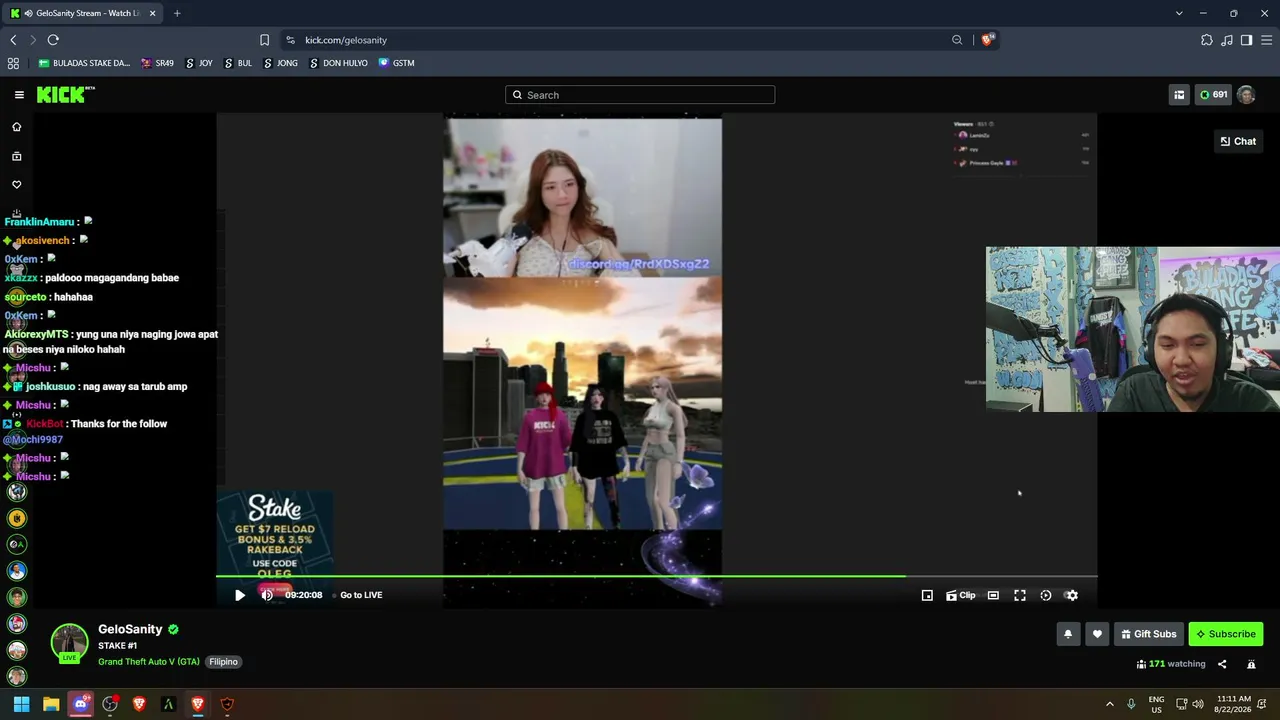This screenshot has width=1280, height=720.
Task: Share the stream with the share icon
Action: pyautogui.click(x=1222, y=664)
